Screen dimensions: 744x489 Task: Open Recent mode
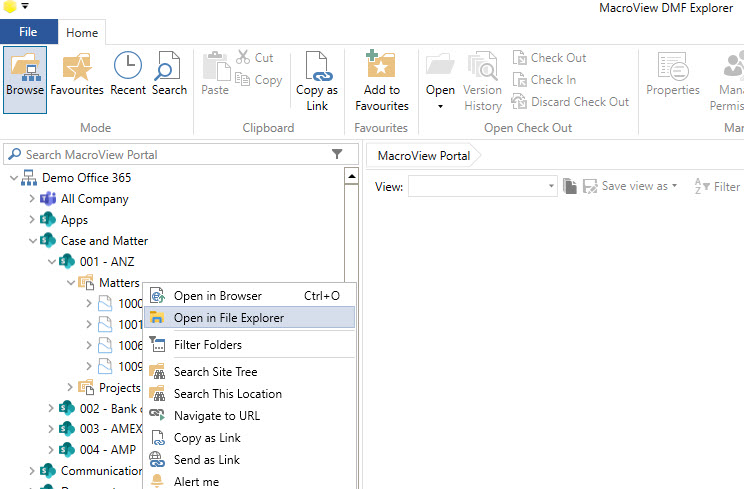click(128, 74)
